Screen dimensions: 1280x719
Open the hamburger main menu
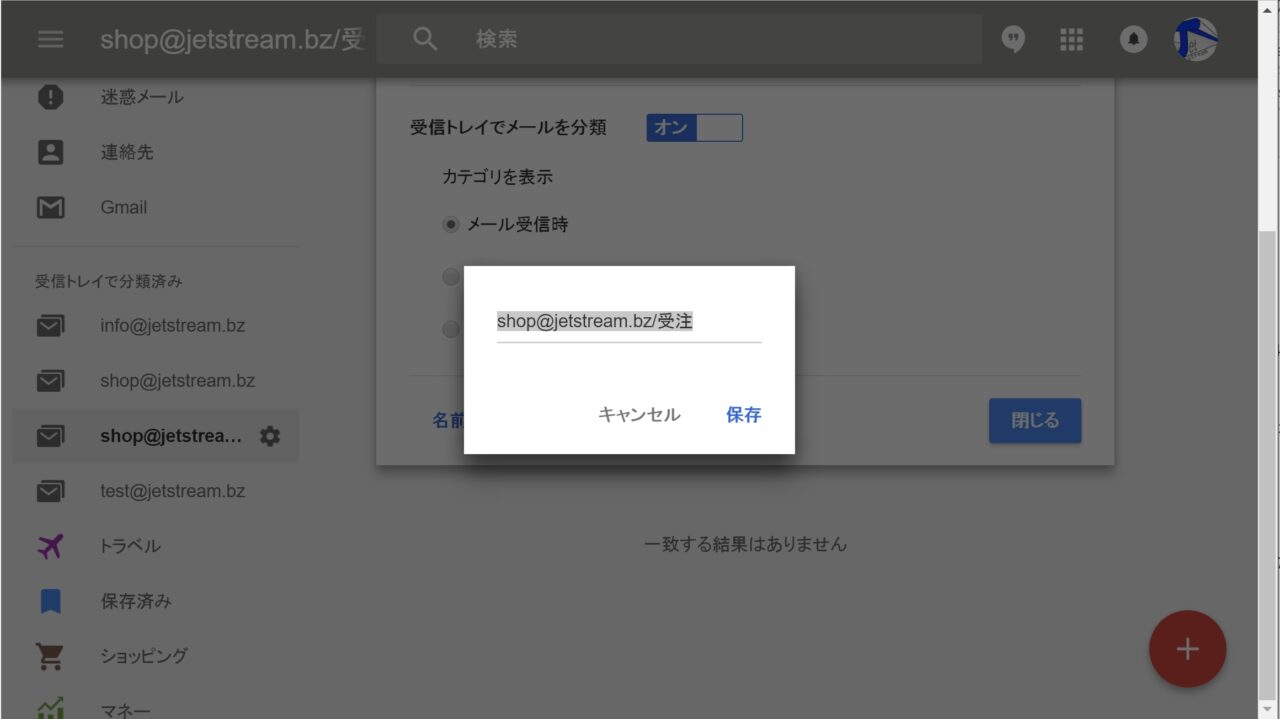[x=50, y=39]
